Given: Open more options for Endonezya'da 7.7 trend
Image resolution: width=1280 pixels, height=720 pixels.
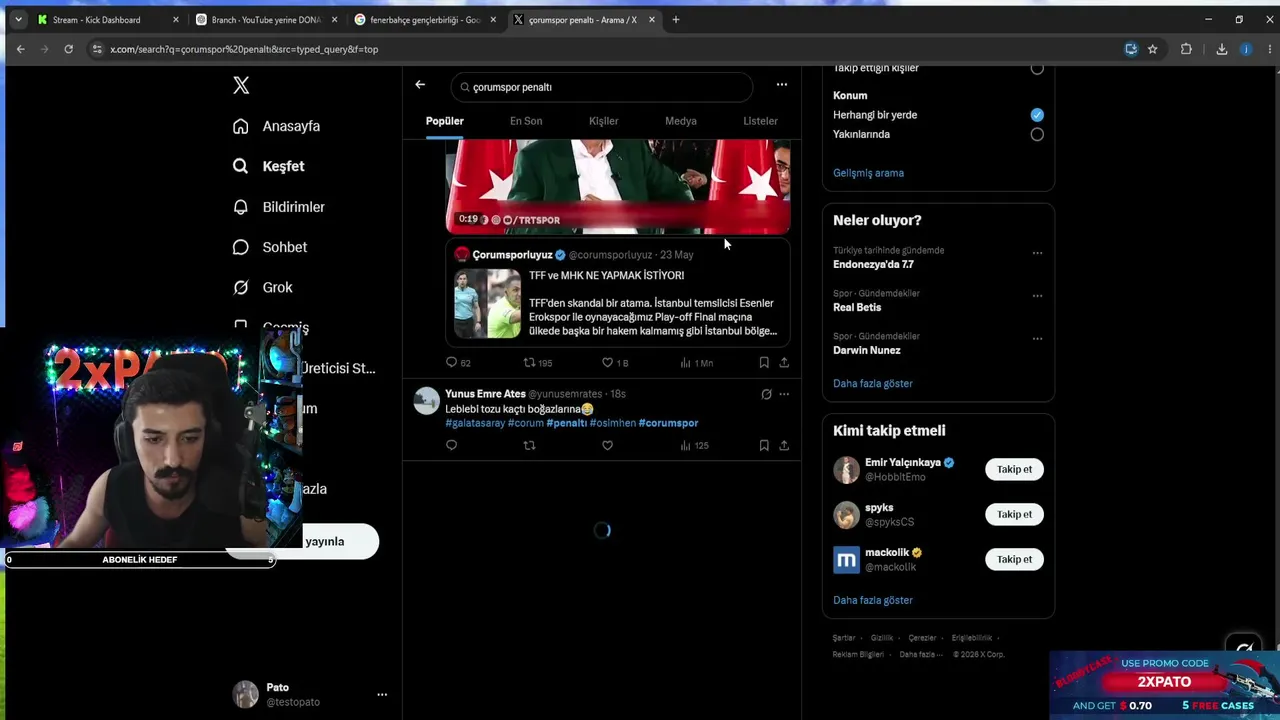Looking at the screenshot, I should coord(1037,253).
